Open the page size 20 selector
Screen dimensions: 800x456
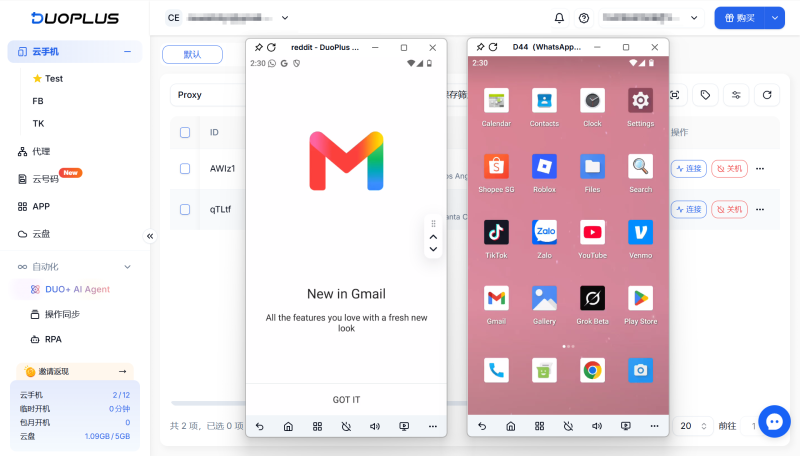point(693,426)
